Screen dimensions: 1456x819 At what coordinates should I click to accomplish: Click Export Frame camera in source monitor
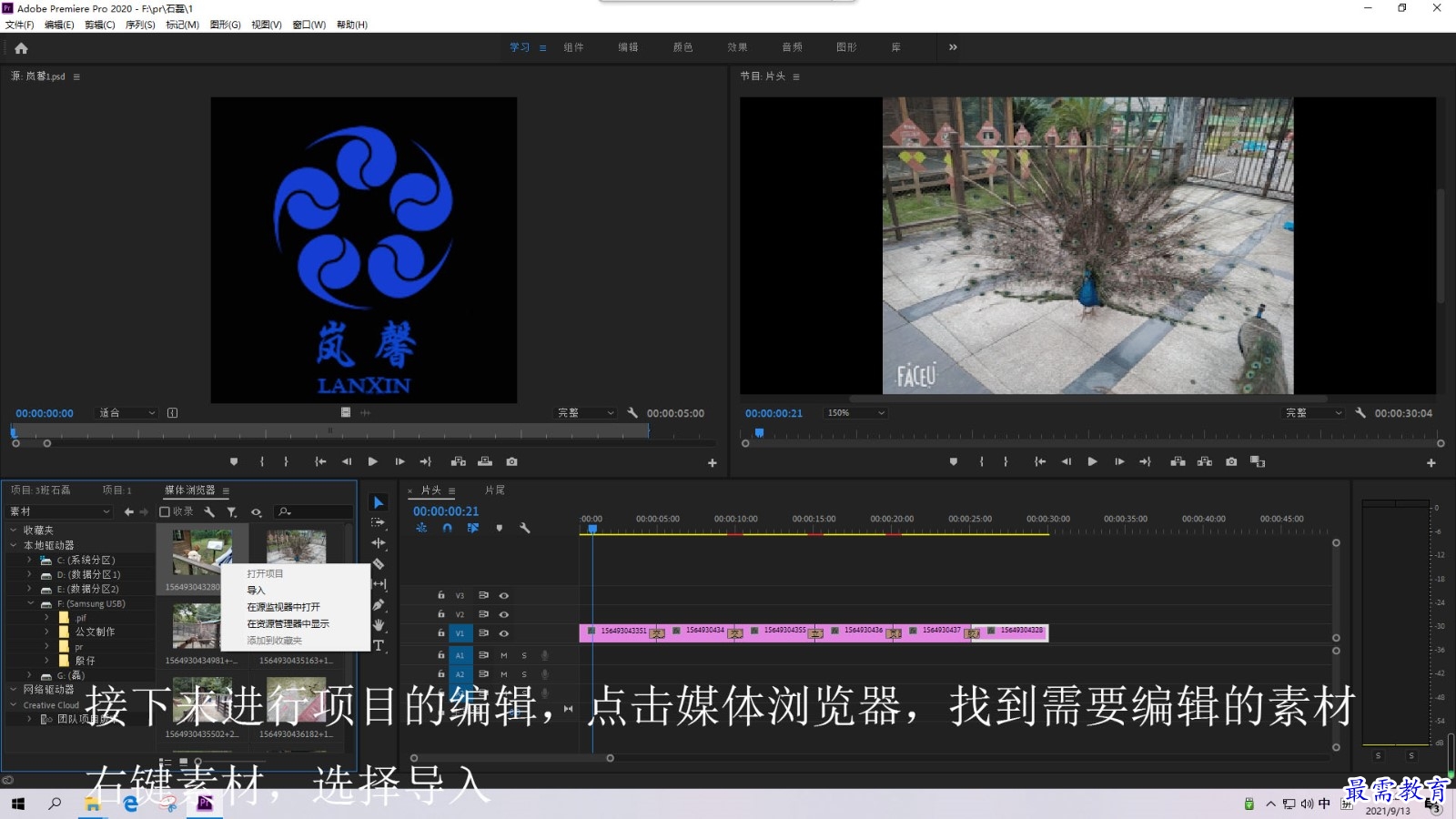click(x=512, y=462)
